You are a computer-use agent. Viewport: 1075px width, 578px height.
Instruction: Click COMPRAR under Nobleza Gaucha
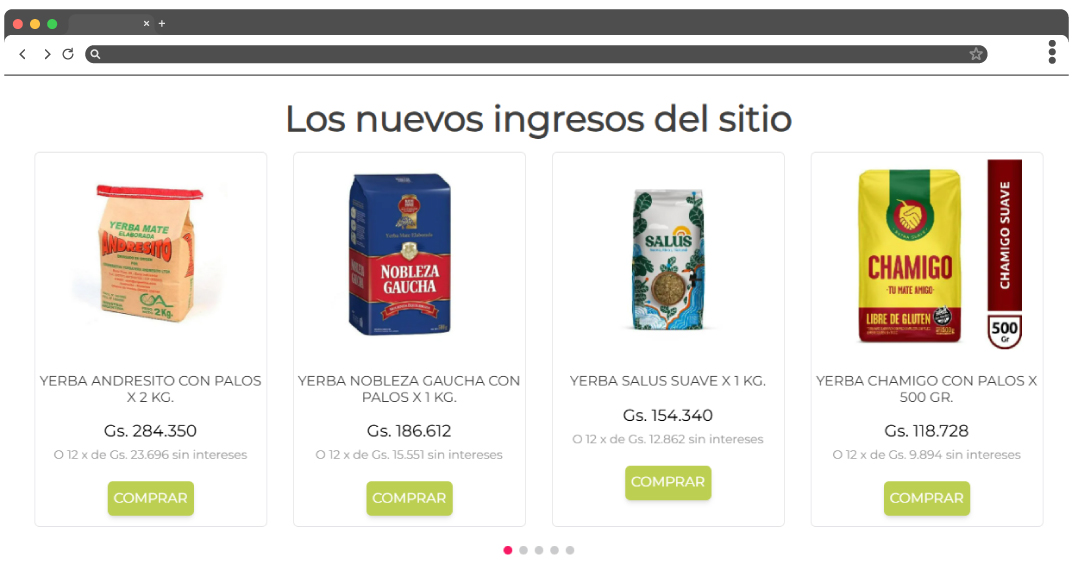tap(409, 498)
